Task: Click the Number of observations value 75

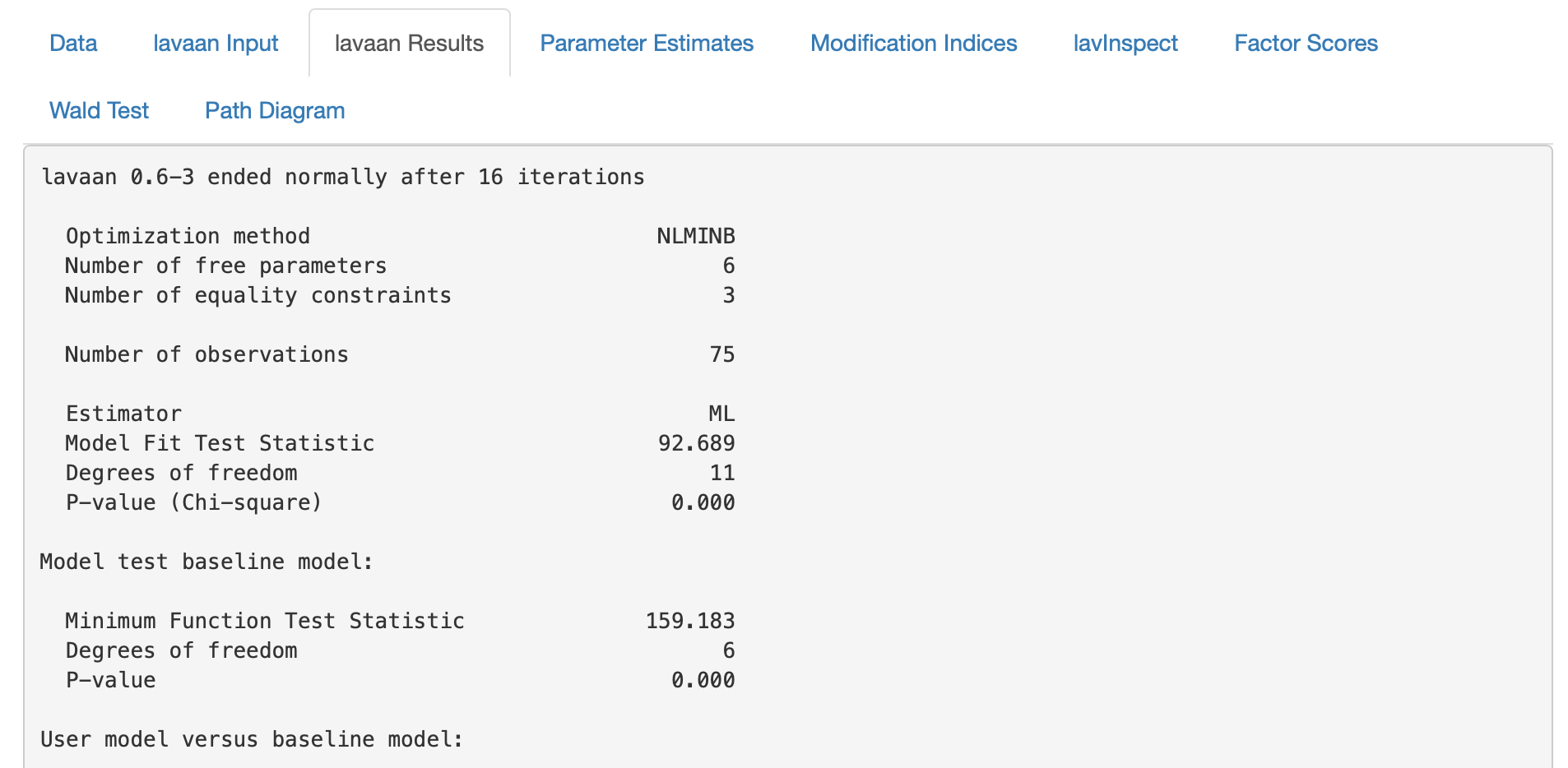Action: click(721, 354)
